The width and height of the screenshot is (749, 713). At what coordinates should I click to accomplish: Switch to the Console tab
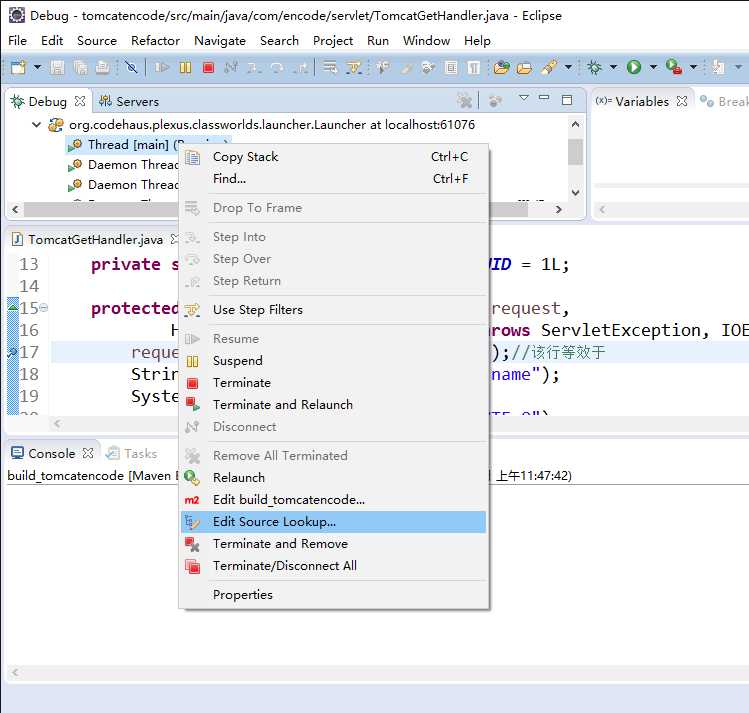pos(52,453)
